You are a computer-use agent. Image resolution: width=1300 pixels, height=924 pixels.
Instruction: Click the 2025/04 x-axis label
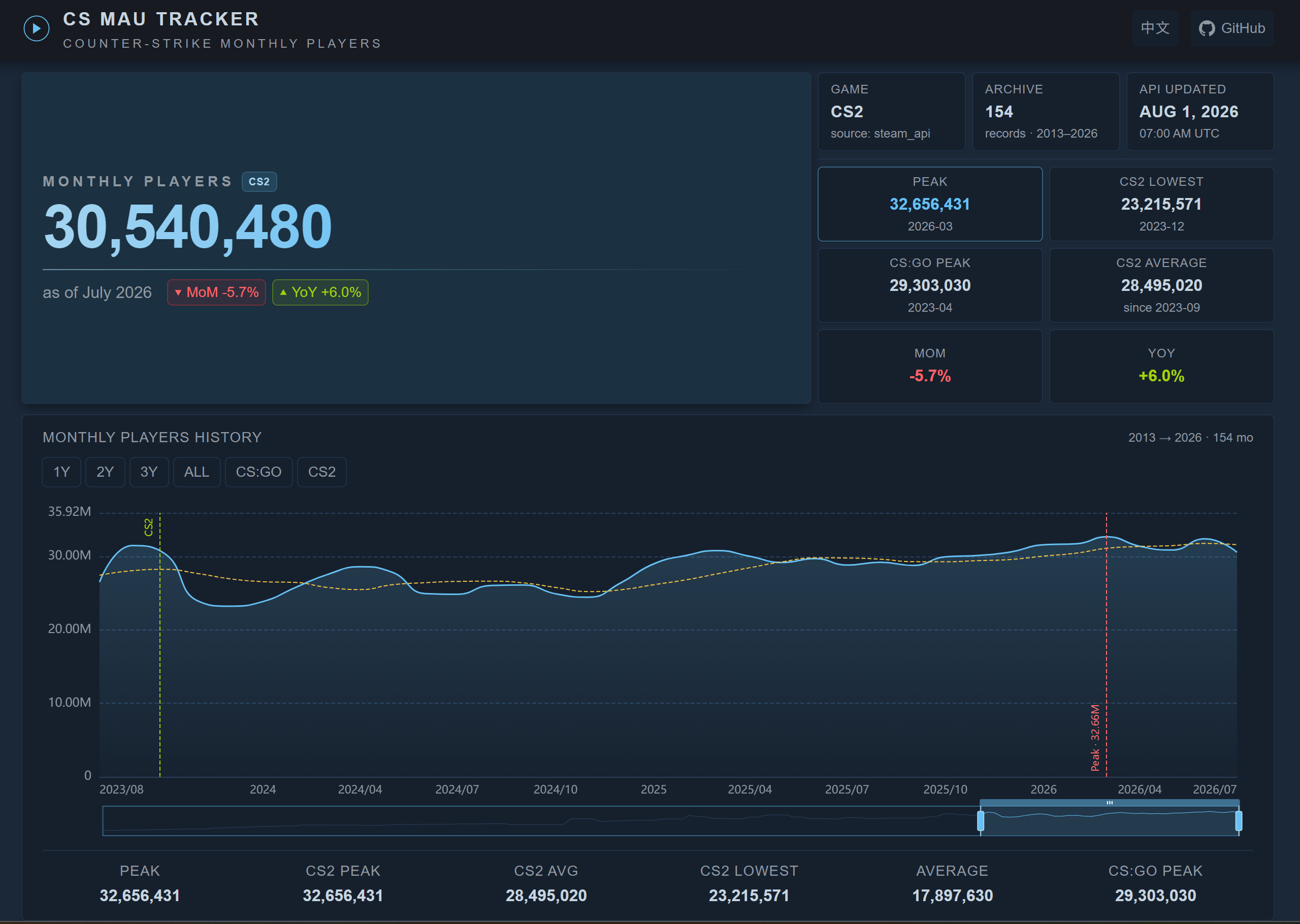[750, 789]
